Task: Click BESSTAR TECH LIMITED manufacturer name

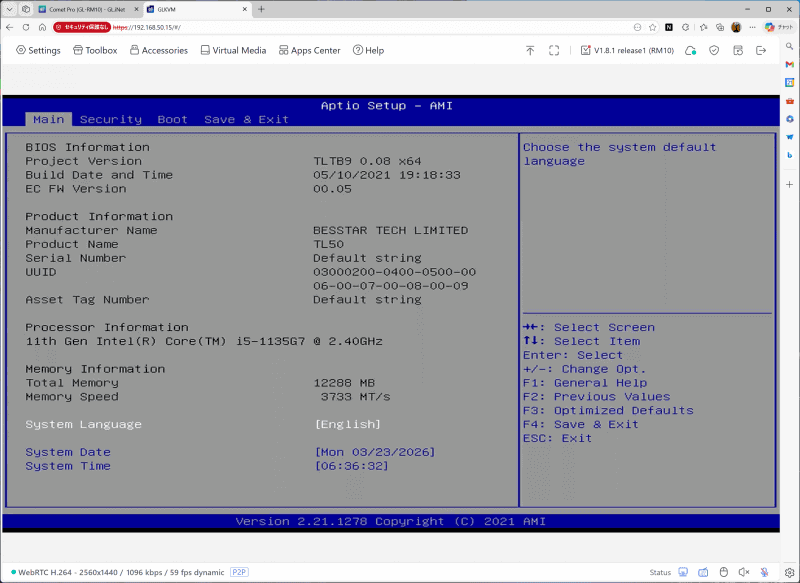Action: [390, 231]
